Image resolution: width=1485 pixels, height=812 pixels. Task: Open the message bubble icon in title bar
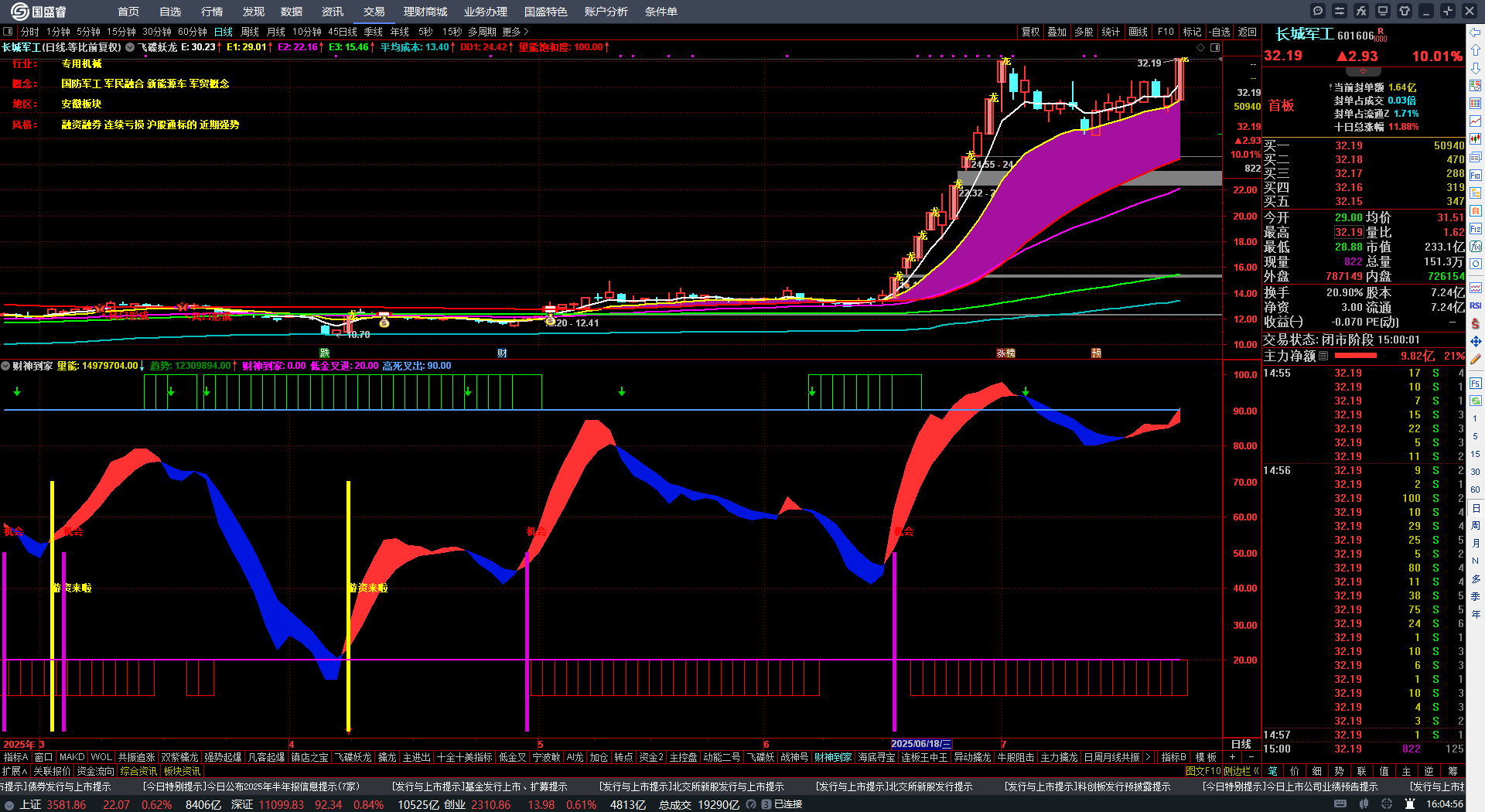coord(1318,11)
